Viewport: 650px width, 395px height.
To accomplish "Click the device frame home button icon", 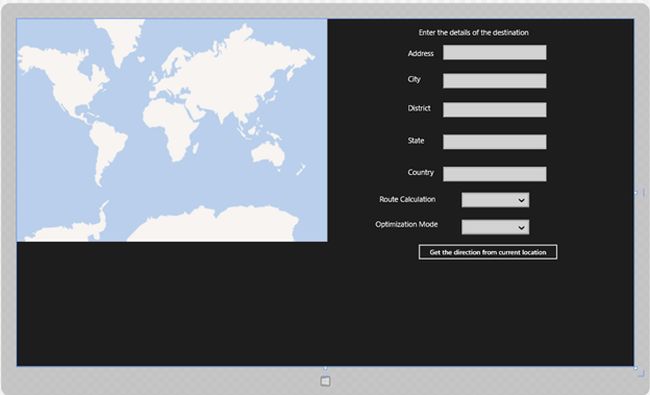I will click(325, 381).
